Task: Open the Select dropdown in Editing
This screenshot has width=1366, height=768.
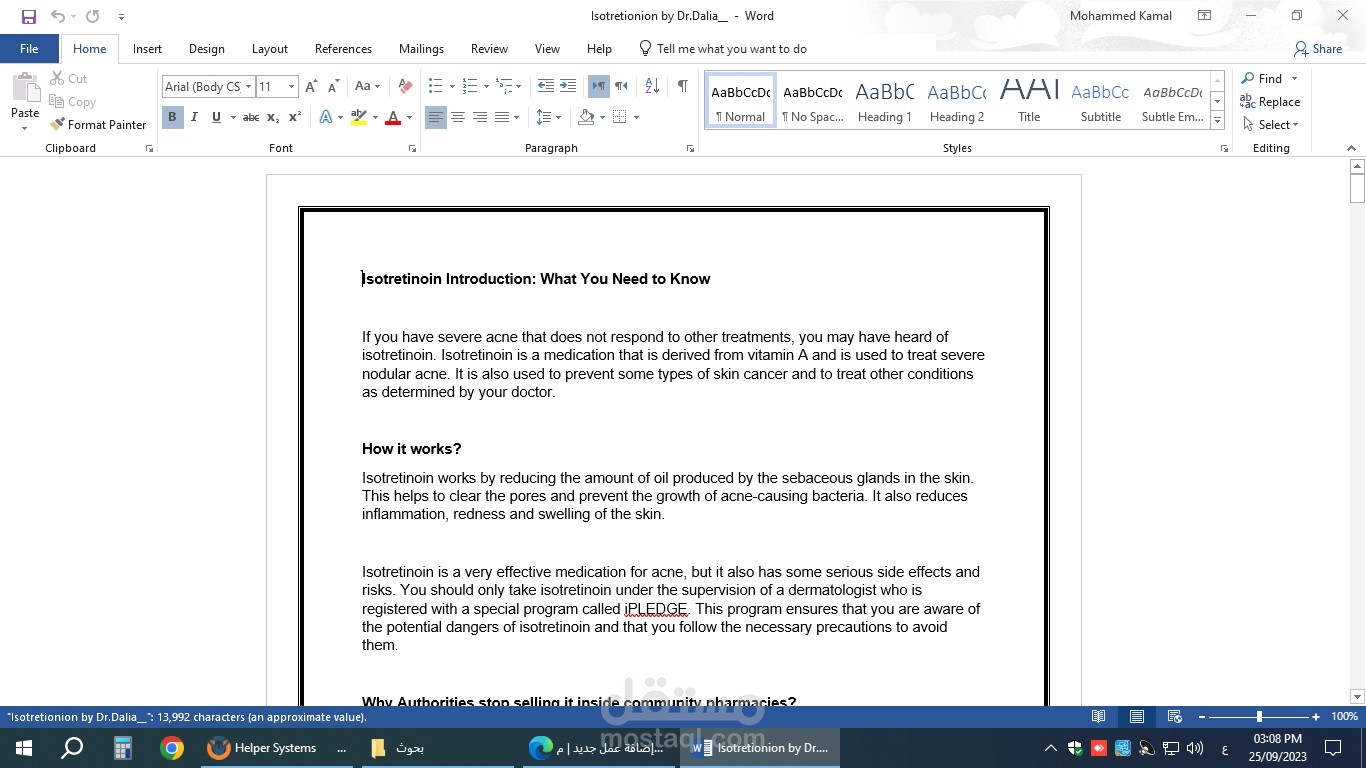Action: (1270, 124)
